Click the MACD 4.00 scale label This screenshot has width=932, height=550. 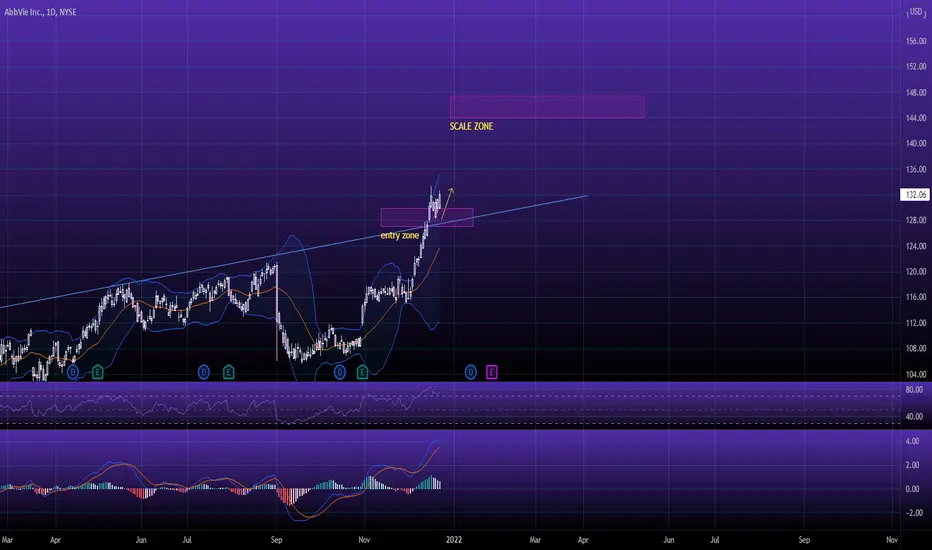[912, 442]
